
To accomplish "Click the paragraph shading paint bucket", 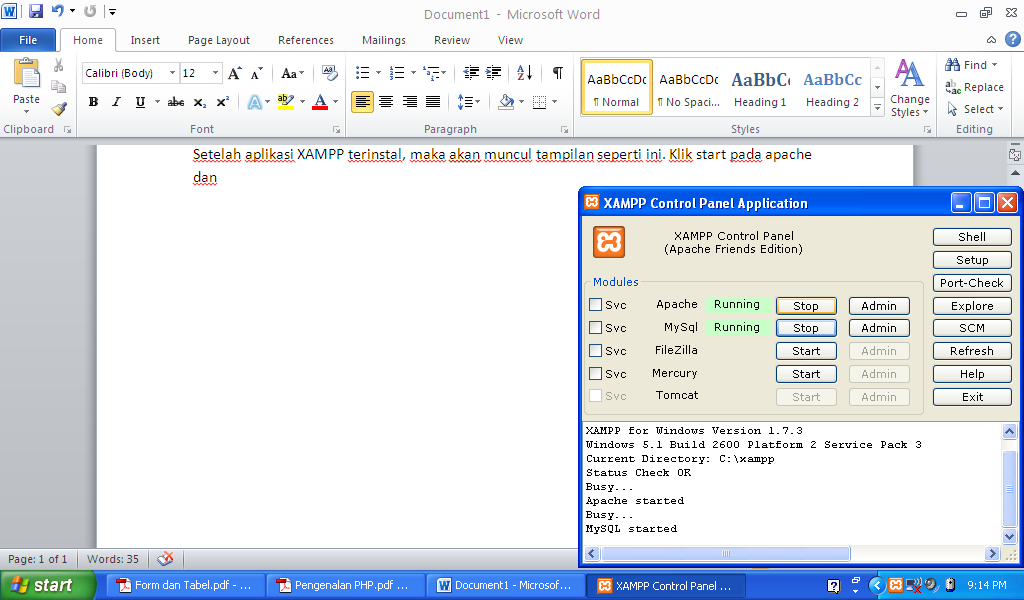I will pos(506,102).
